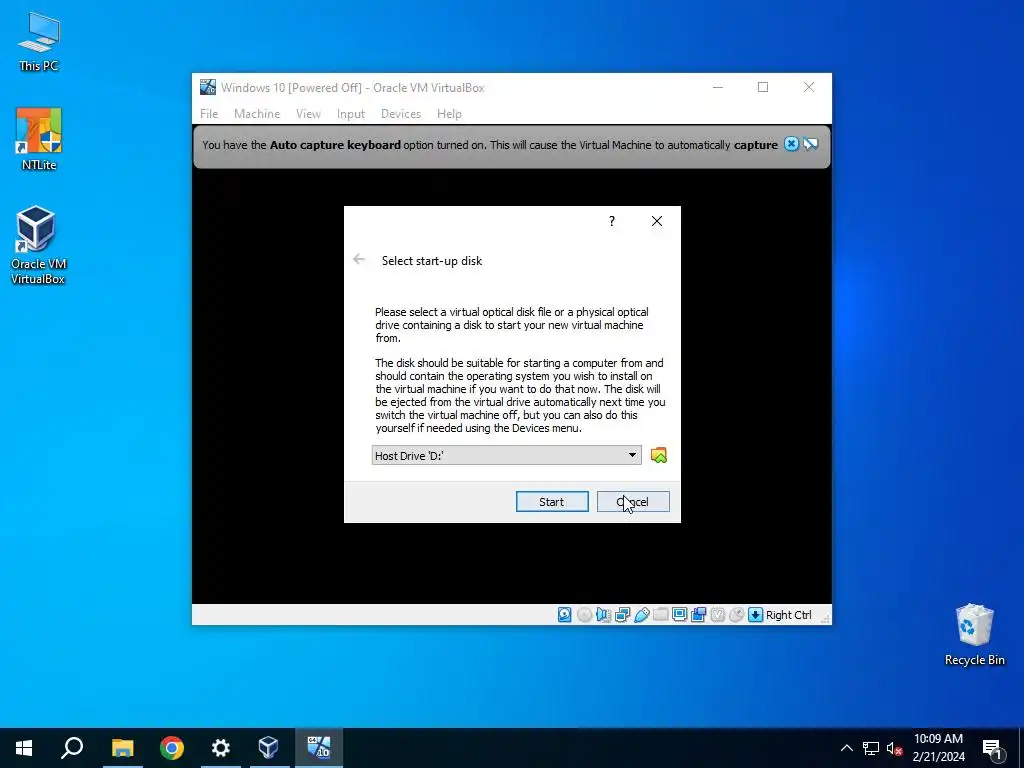The height and width of the screenshot is (768, 1024).
Task: Maximize the VirtualBox VM window
Action: (763, 87)
